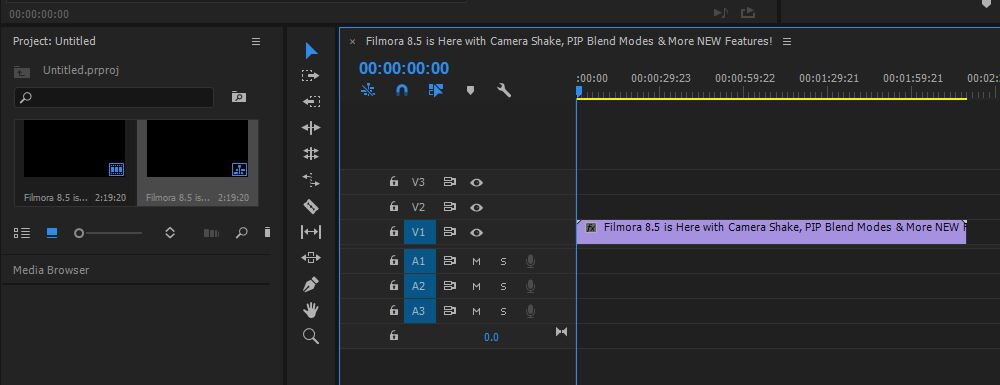Select the Track Select Forward tool
Image resolution: width=1000 pixels, height=385 pixels.
click(311, 76)
